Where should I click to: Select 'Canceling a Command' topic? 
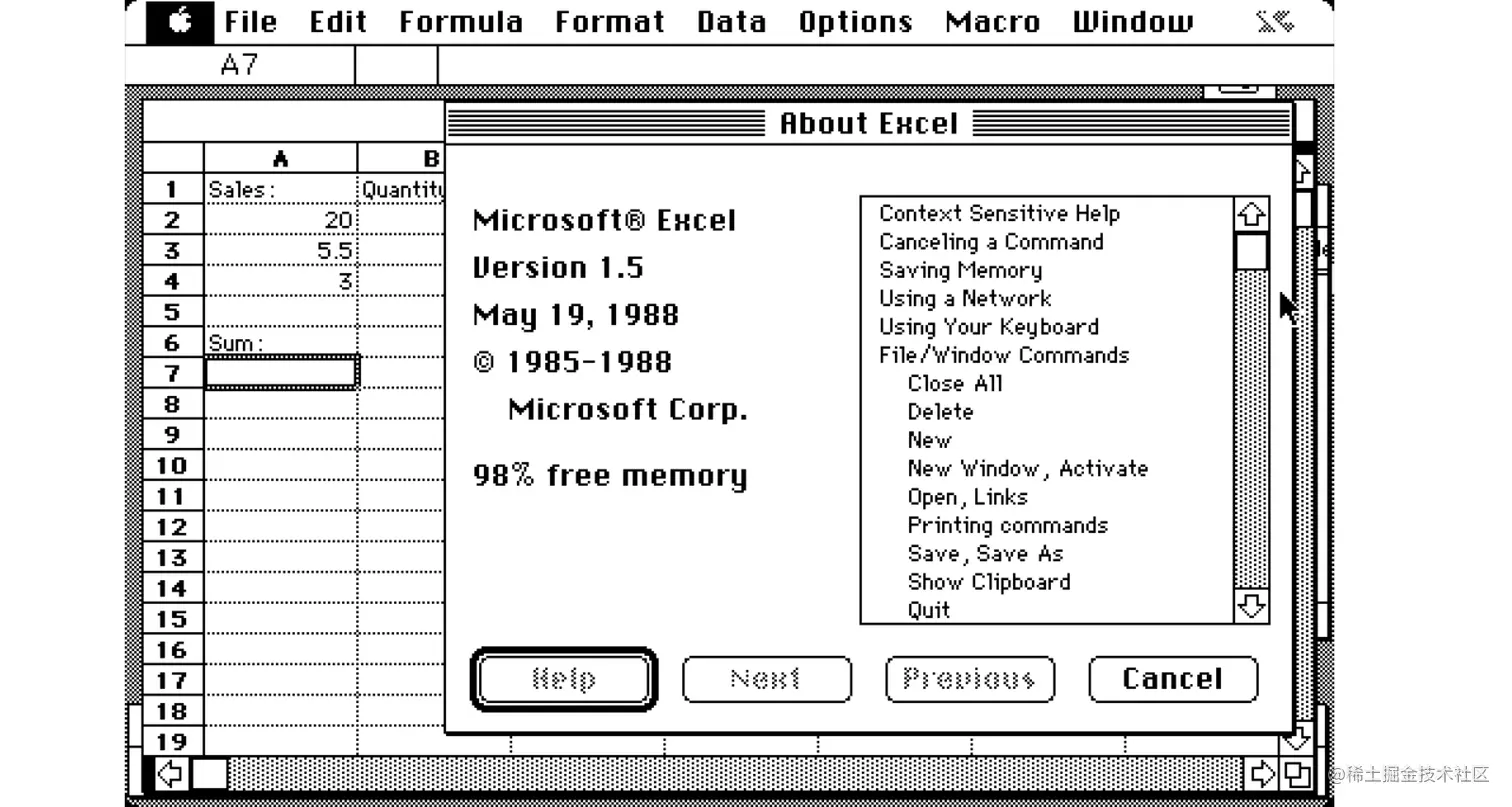pyautogui.click(x=992, y=242)
